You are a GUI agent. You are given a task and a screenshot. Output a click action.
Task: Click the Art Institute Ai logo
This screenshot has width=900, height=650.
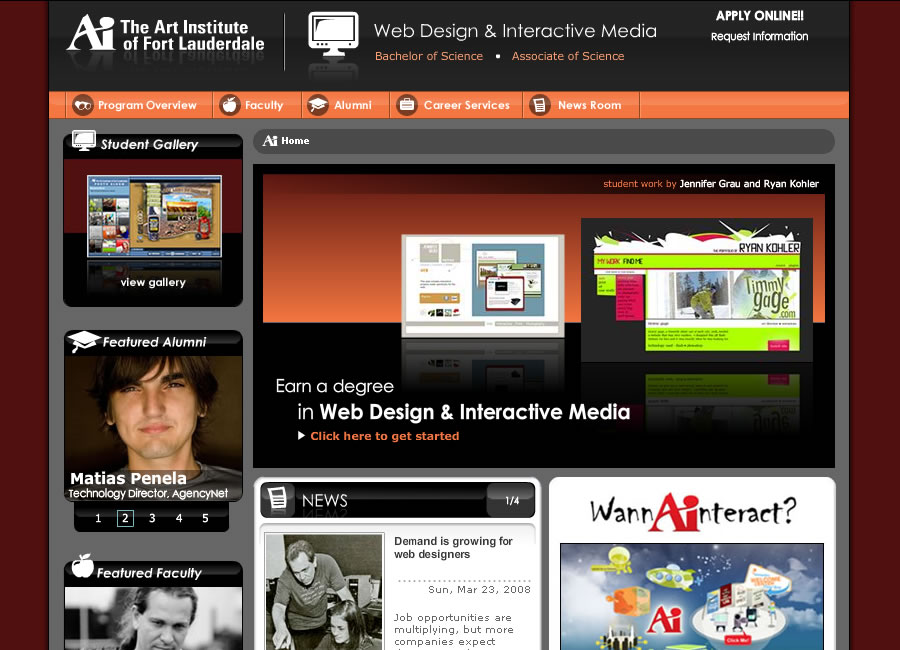(90, 33)
